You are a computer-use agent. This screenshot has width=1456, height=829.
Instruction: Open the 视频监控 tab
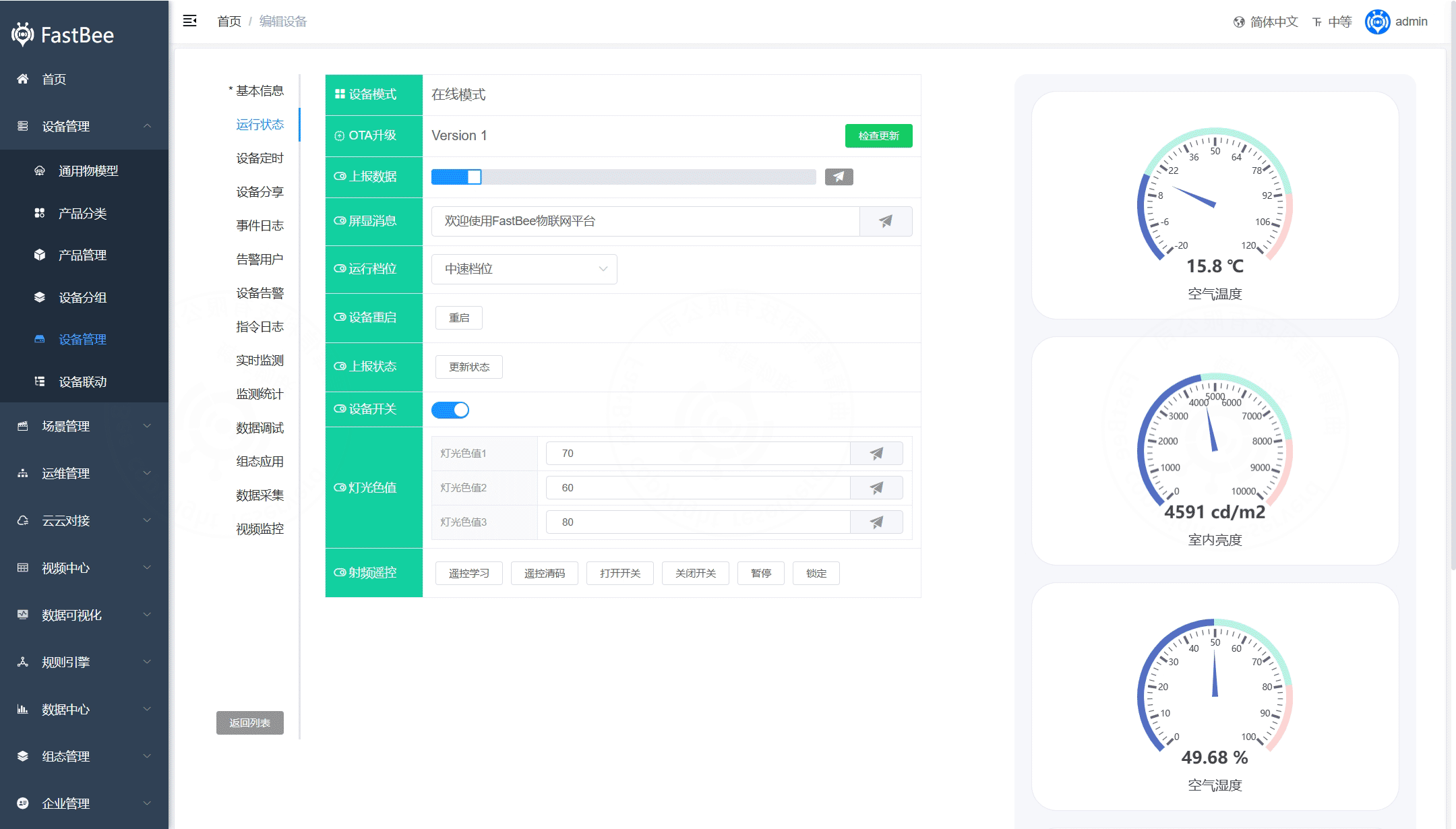[260, 529]
